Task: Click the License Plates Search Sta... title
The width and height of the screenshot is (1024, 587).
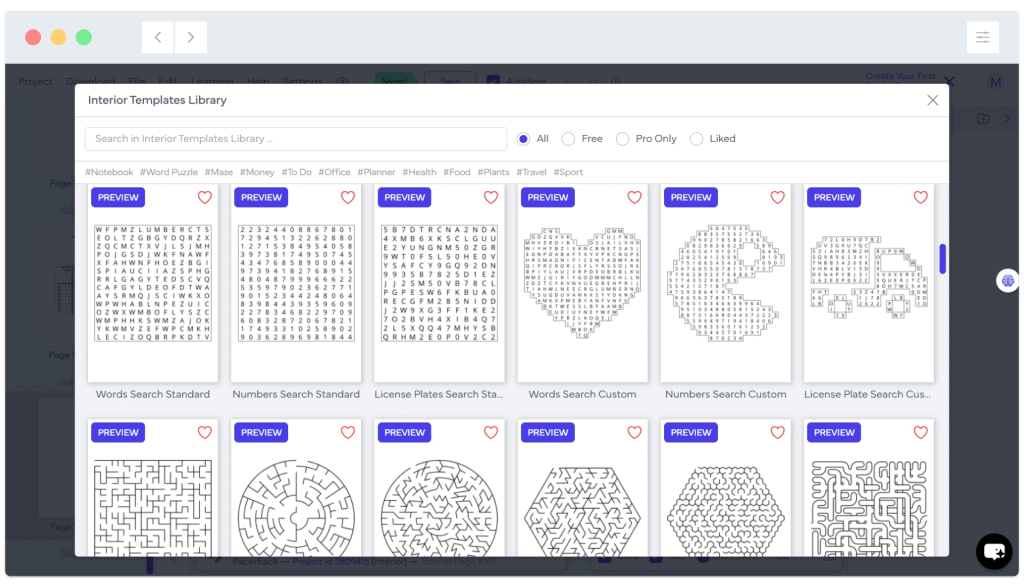Action: 439,394
